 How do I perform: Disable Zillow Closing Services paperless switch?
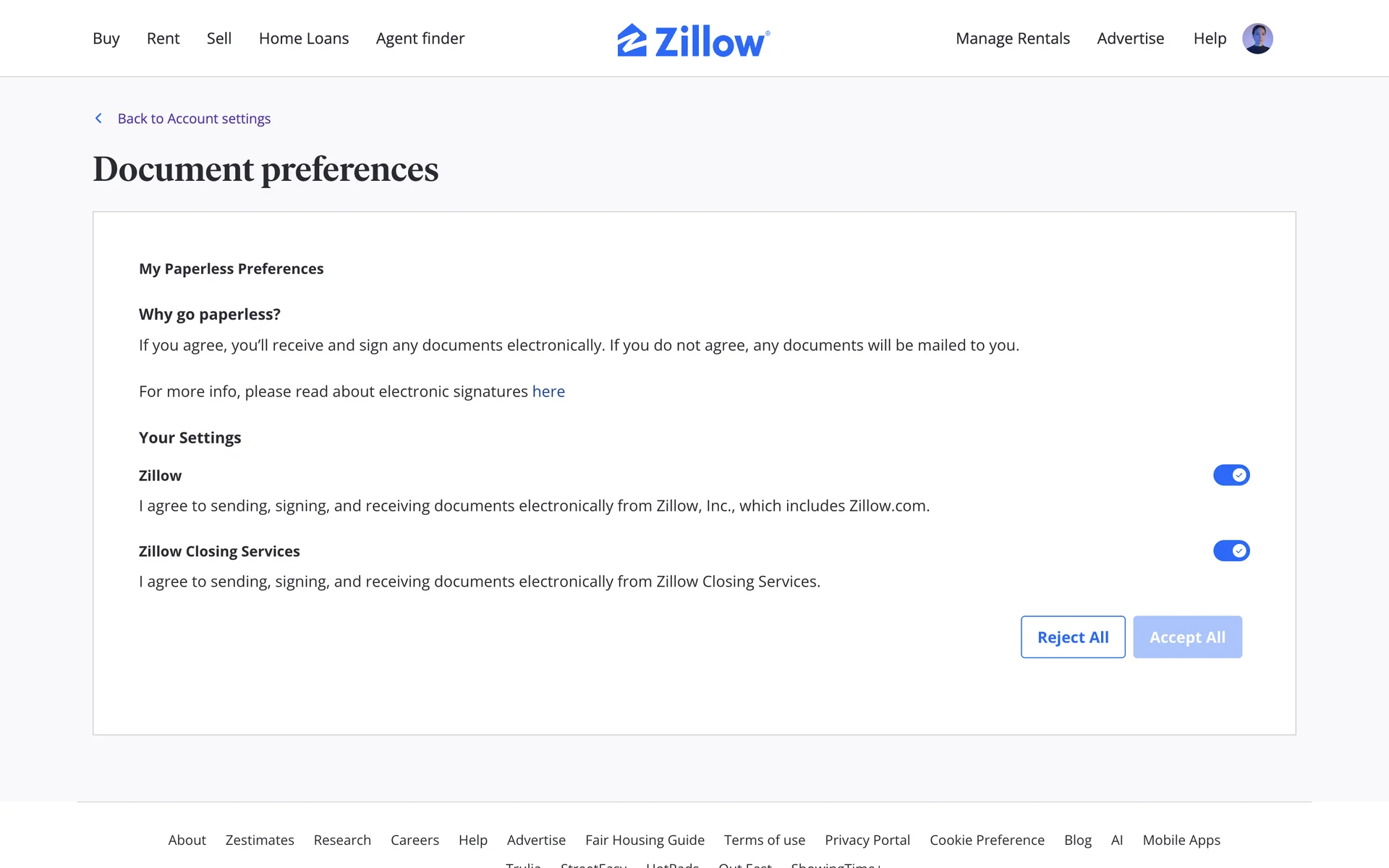click(x=1231, y=551)
